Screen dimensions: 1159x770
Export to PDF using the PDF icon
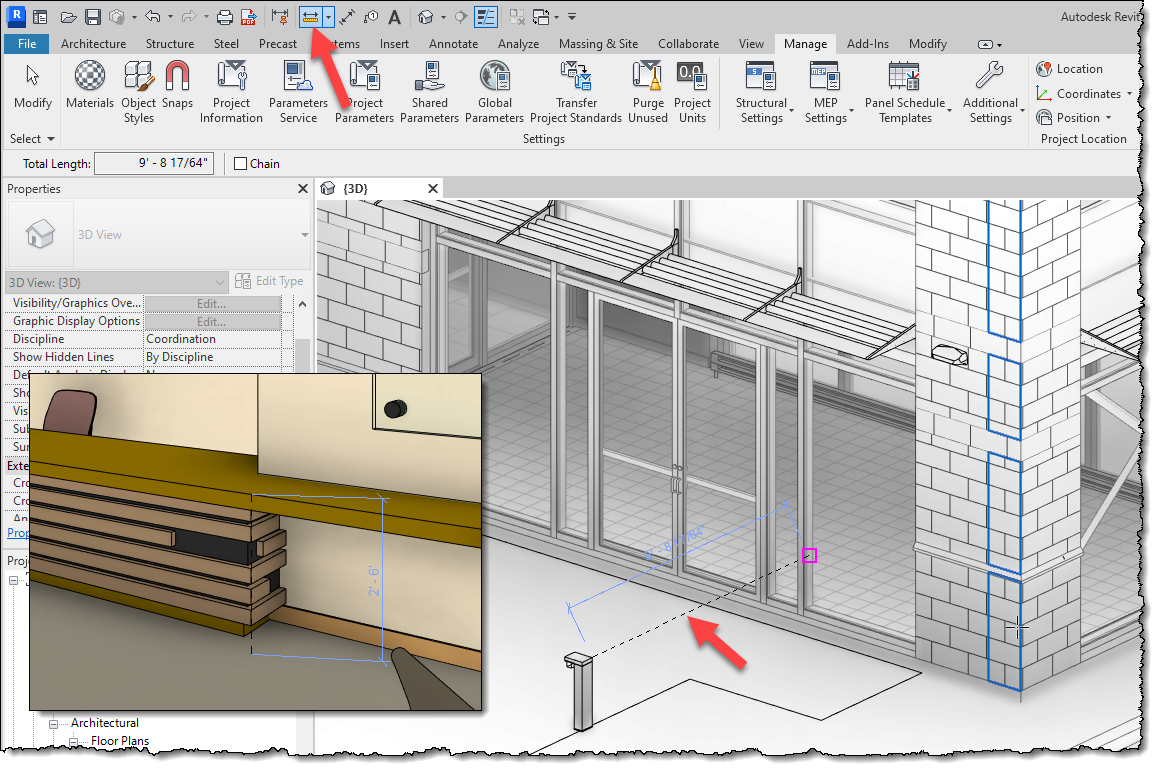[x=248, y=16]
